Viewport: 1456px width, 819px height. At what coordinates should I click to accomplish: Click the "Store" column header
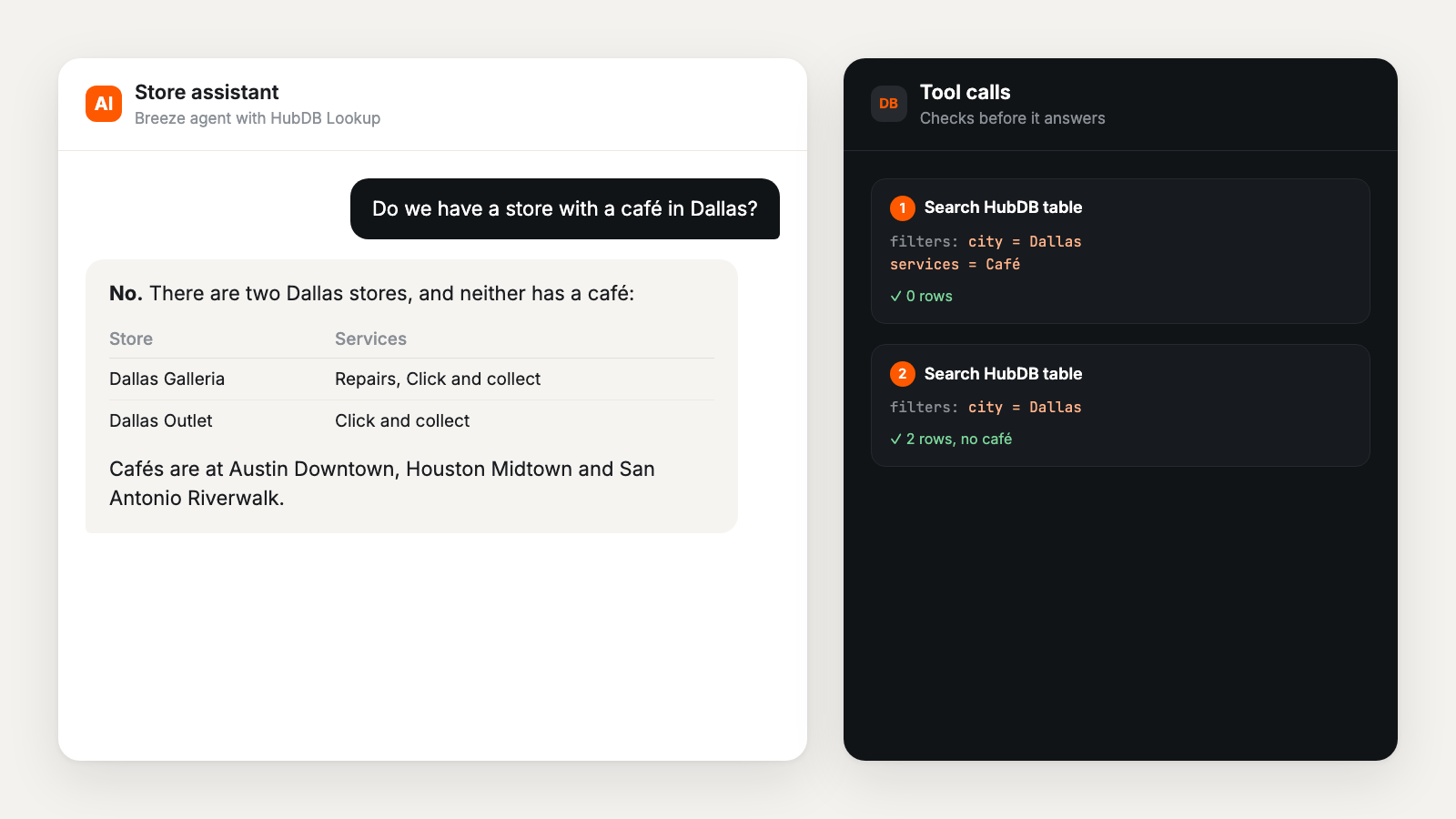tap(131, 339)
